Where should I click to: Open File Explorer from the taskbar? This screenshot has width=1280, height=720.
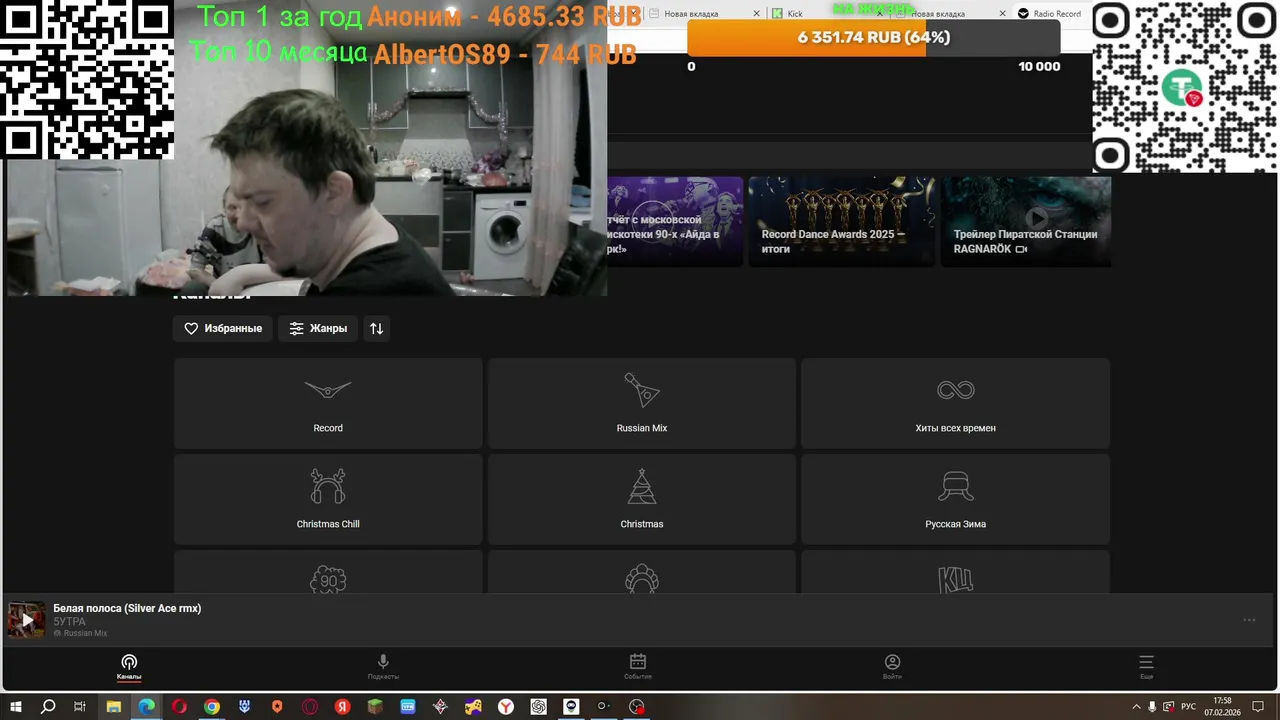click(114, 706)
